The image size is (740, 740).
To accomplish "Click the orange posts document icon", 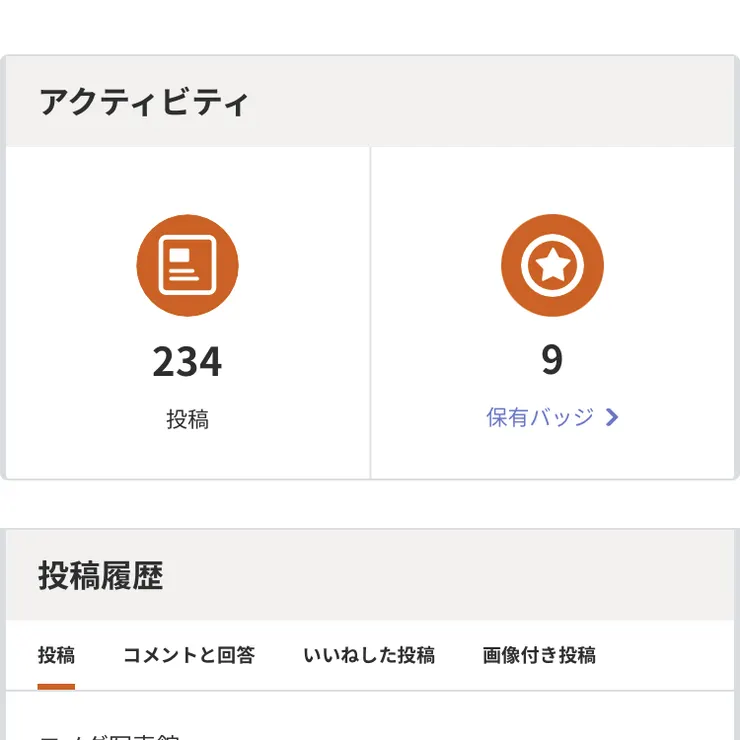I will coord(187,265).
